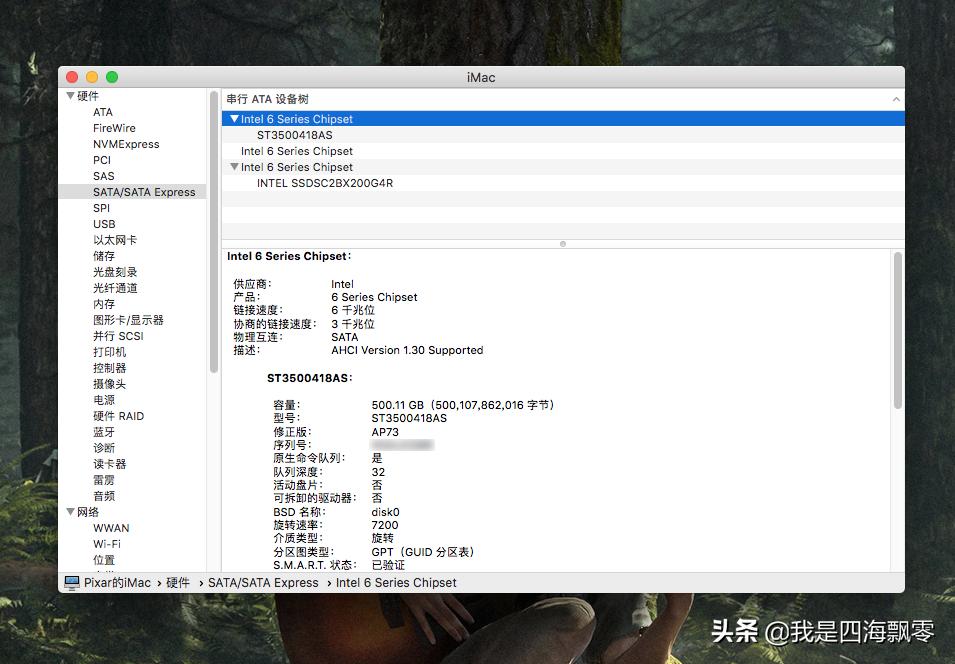
Task: Collapse the 硬件 section disclosure triangle
Action: coord(70,95)
